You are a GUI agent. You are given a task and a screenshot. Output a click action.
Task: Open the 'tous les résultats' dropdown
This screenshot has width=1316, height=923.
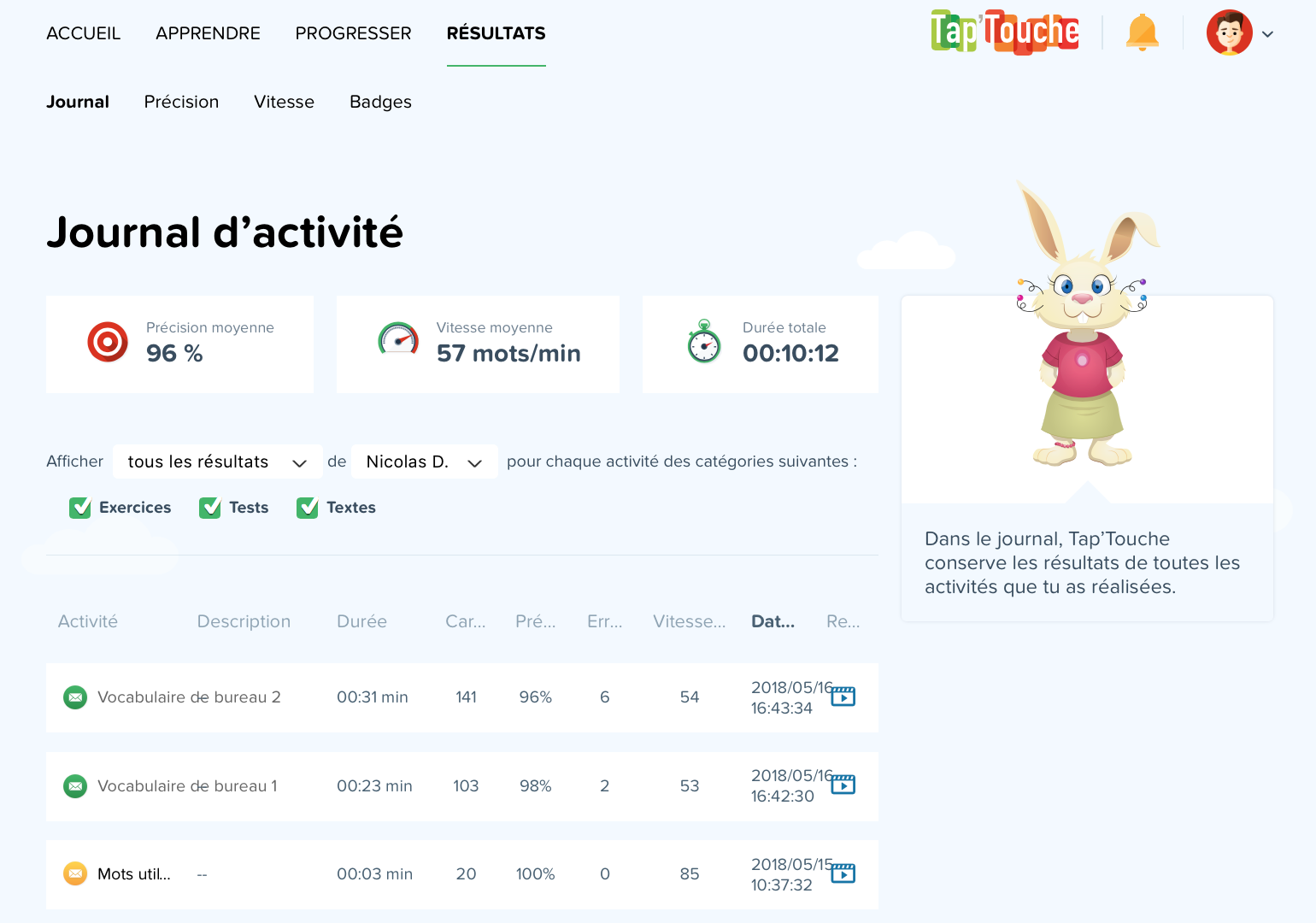[217, 461]
